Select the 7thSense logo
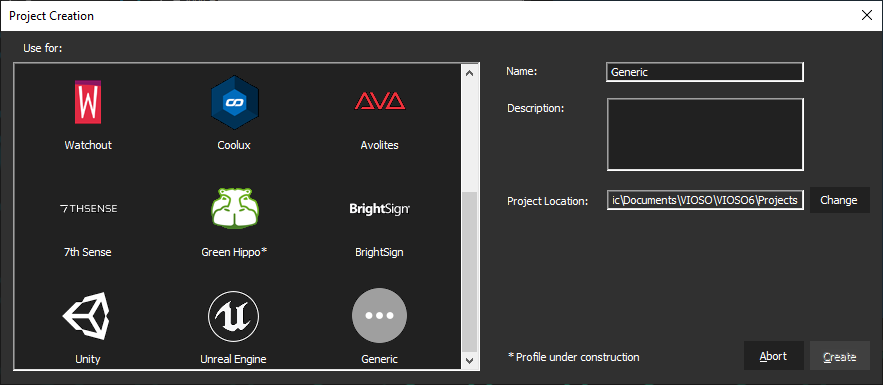Screen dimensions: 883x385 [x=88, y=209]
